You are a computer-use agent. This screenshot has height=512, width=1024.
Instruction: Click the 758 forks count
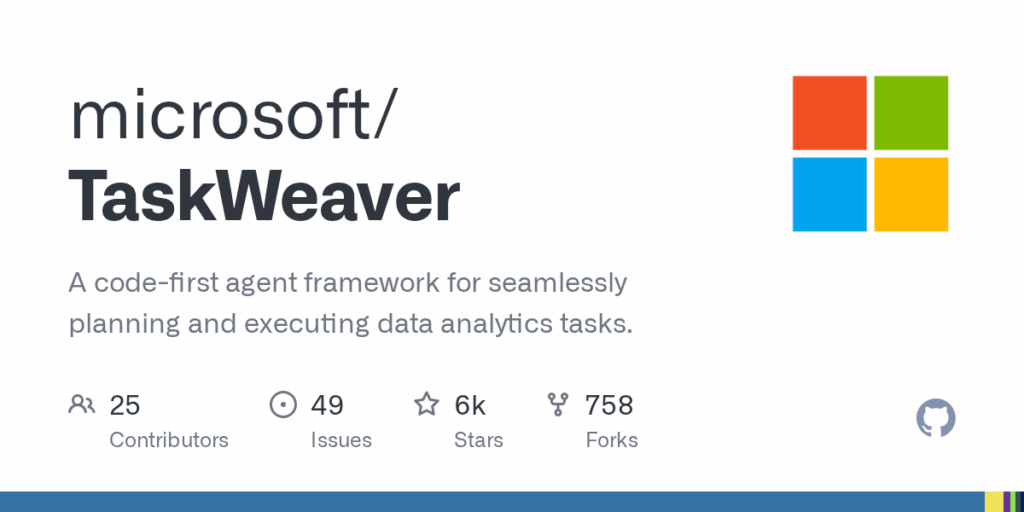609,405
